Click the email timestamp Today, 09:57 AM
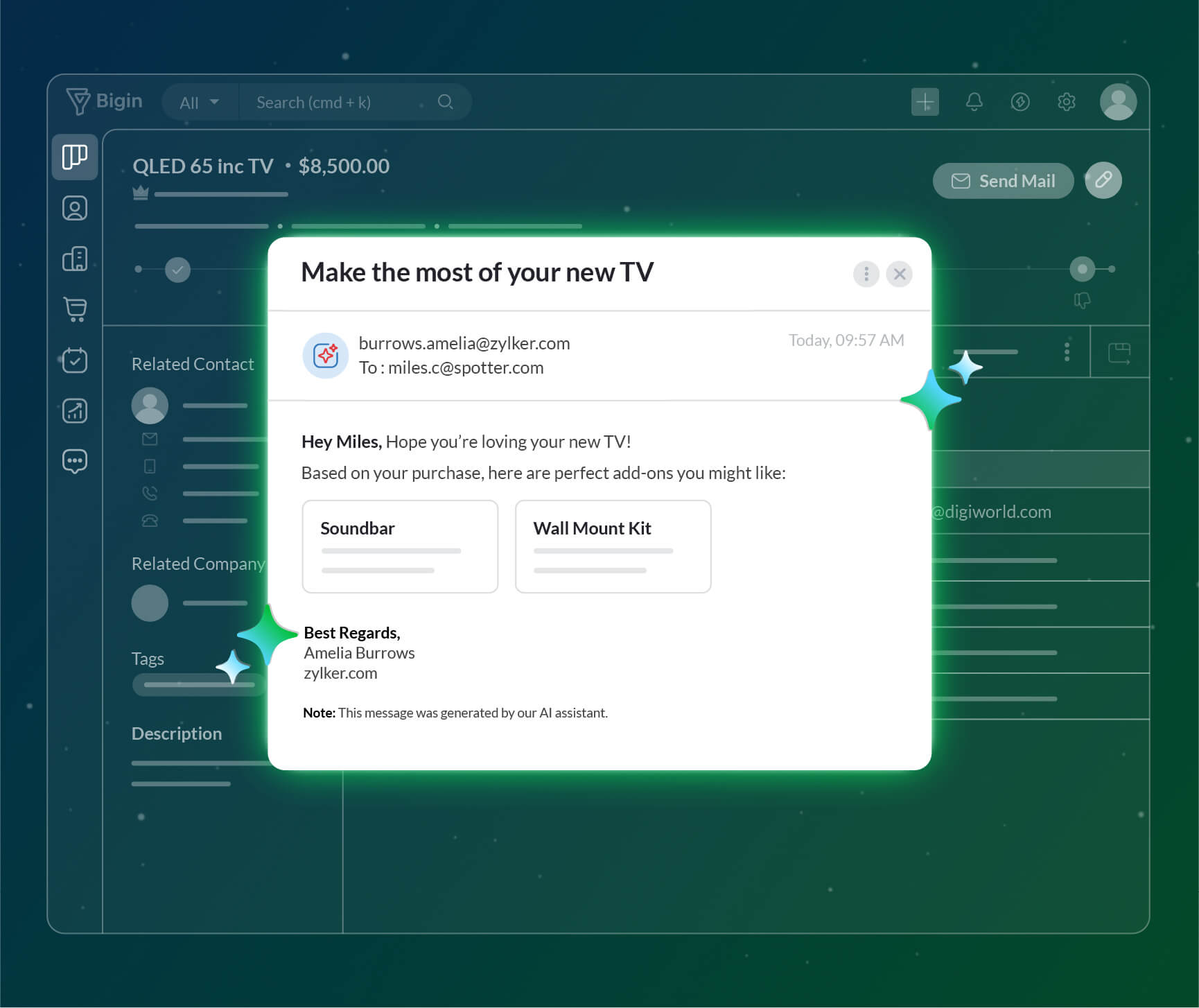The image size is (1199, 1008). [x=846, y=340]
